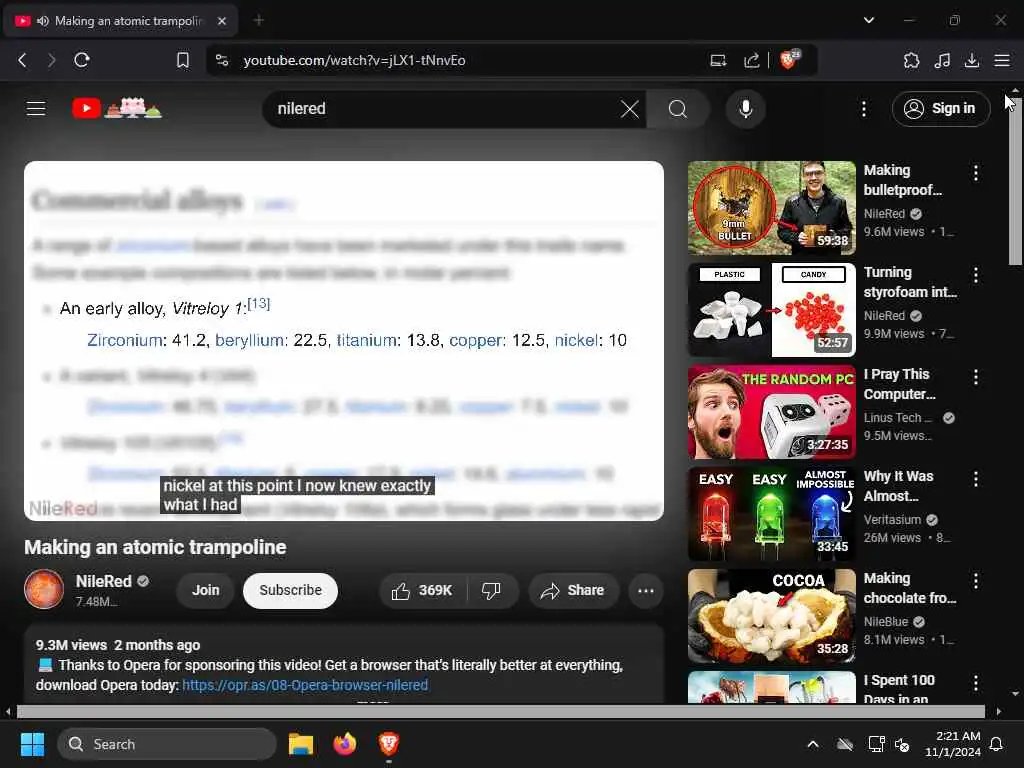Image resolution: width=1024 pixels, height=768 pixels.
Task: Open the Why It Was Almost video title
Action: (x=898, y=486)
